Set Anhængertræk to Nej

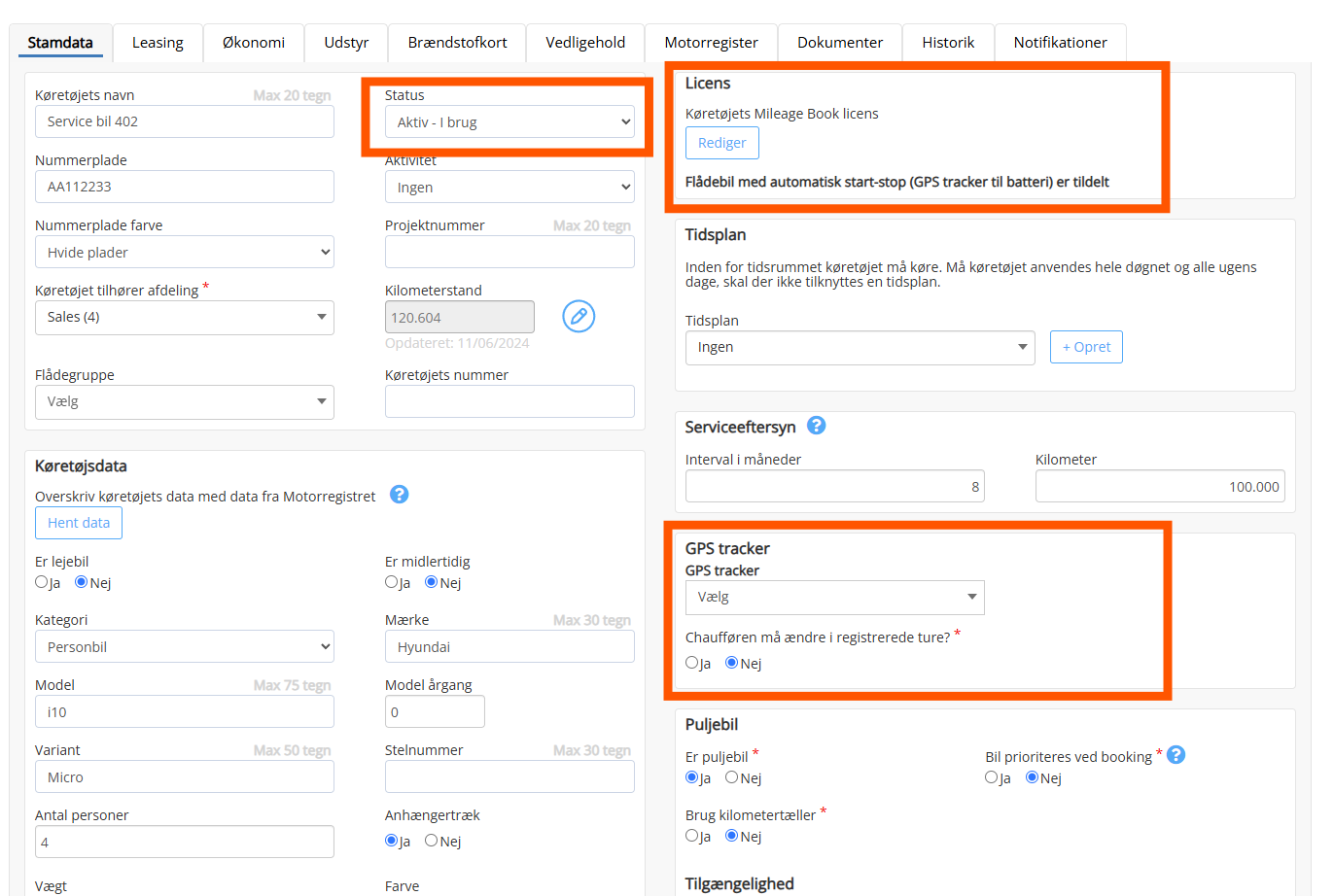click(x=431, y=841)
